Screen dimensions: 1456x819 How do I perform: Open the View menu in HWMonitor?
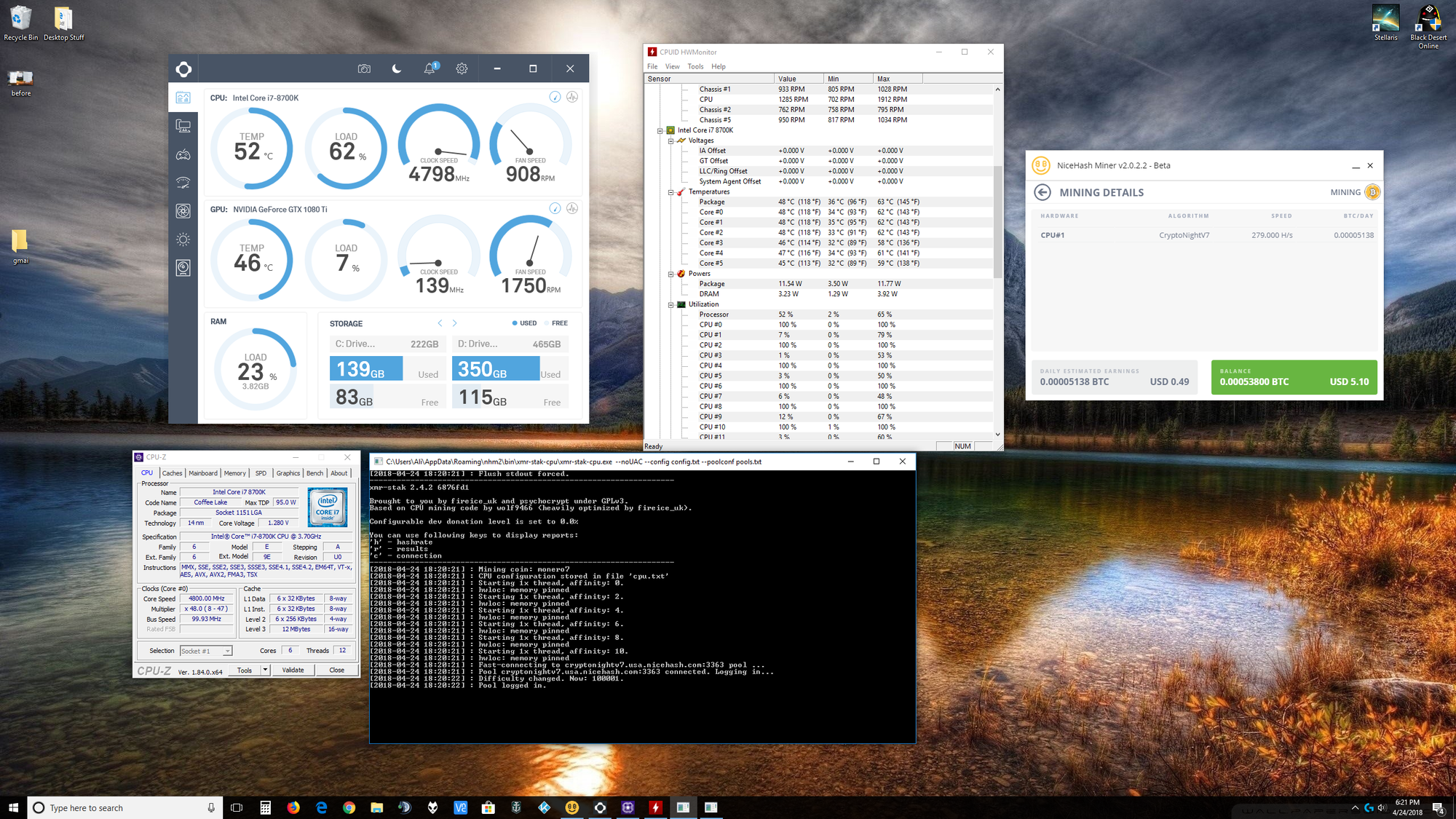672,66
